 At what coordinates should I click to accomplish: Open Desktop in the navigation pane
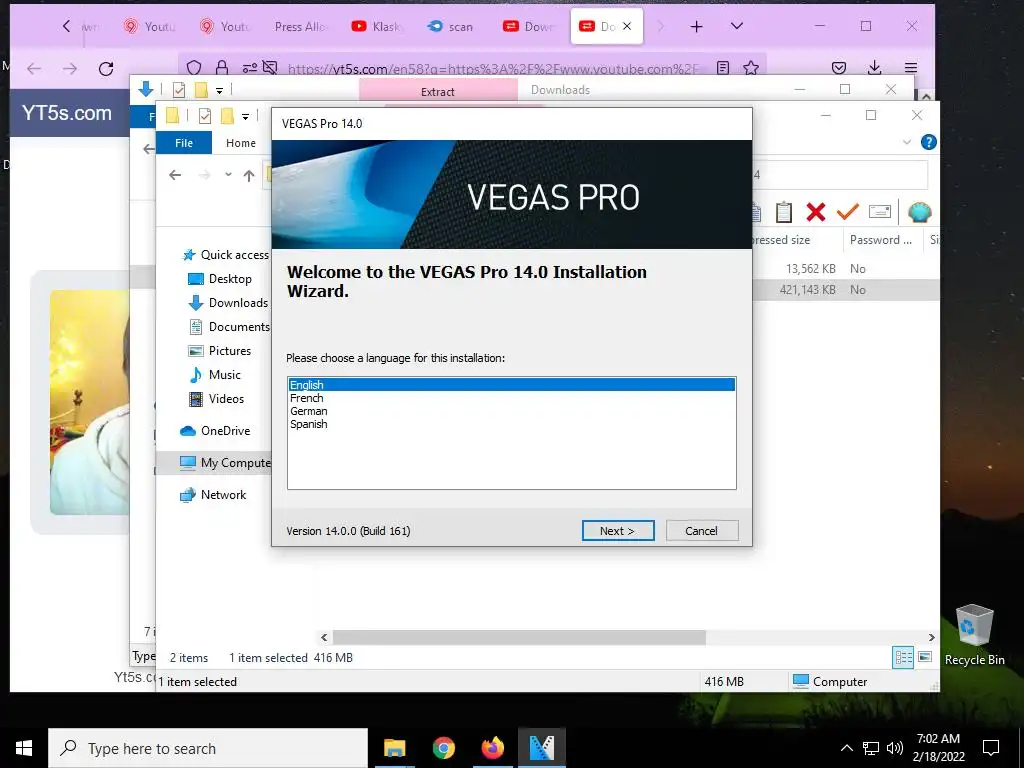coord(220,279)
